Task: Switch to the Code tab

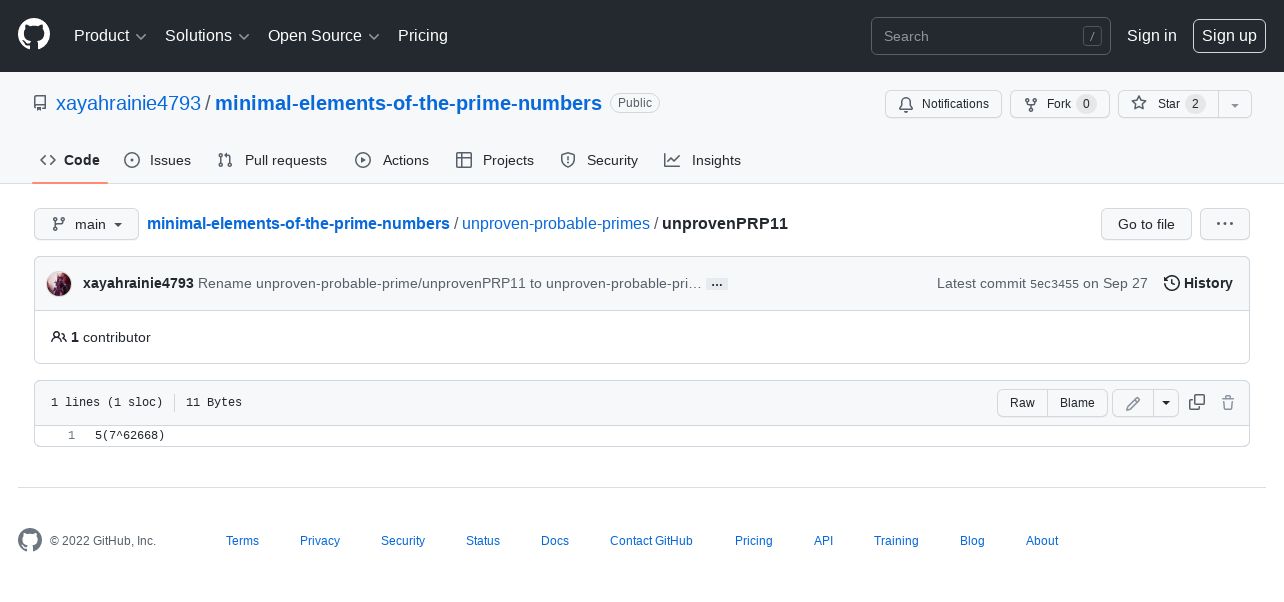Action: coord(70,160)
